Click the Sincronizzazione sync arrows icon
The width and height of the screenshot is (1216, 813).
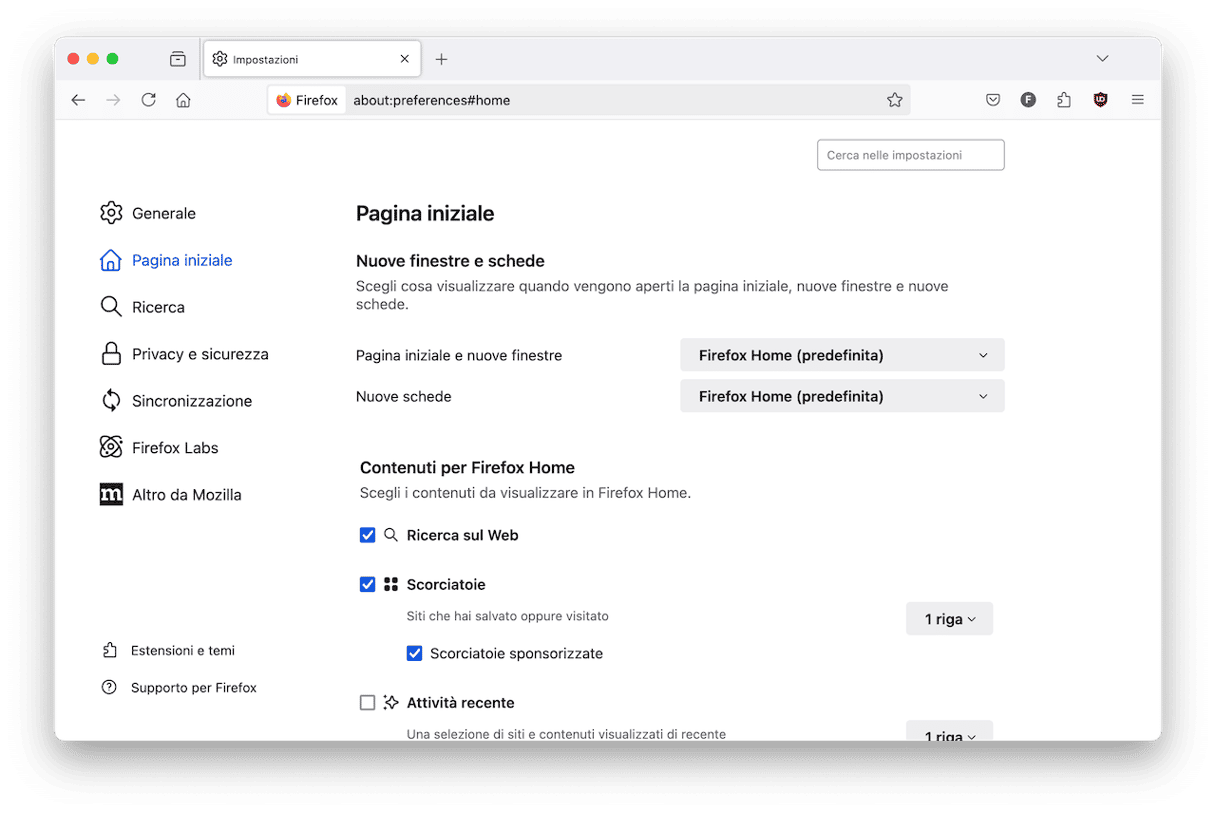(x=111, y=401)
